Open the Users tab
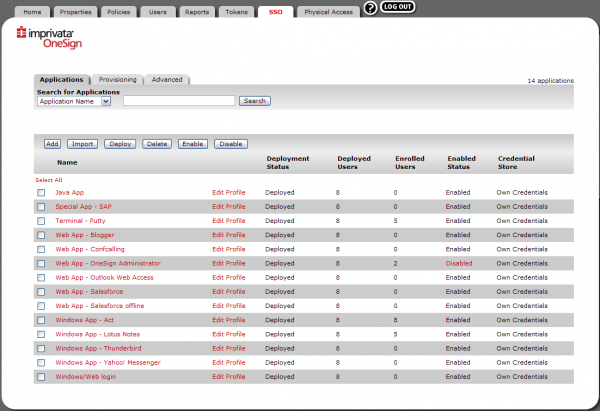600x411 pixels. [158, 12]
